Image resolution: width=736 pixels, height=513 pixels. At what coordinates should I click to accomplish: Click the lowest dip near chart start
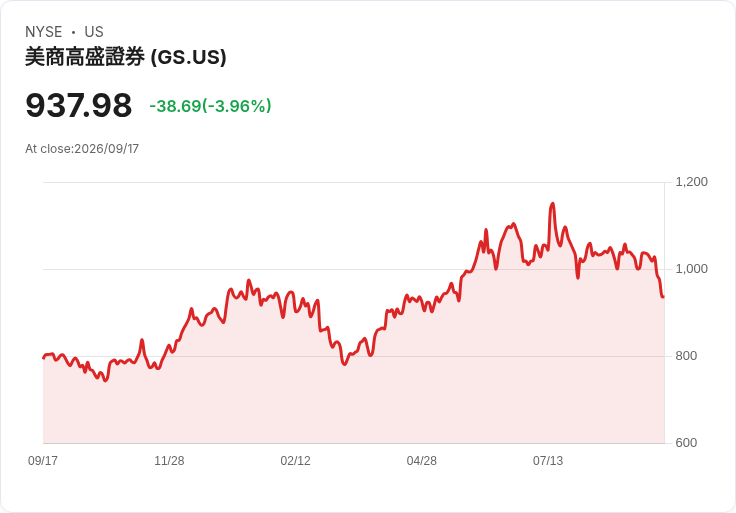point(106,381)
